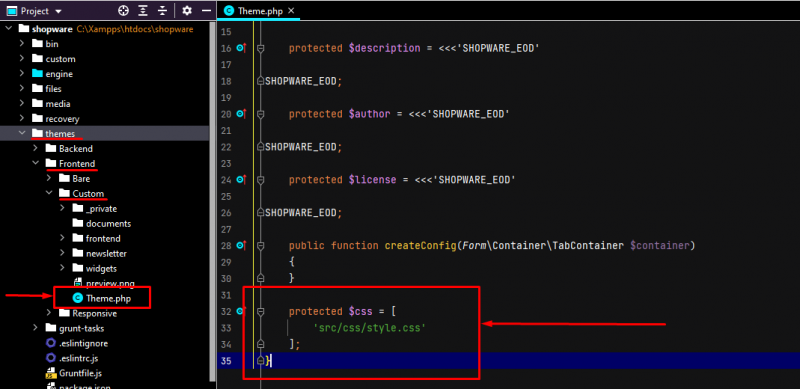Hide the Project panel with the minus icon
This screenshot has width=800, height=389.
[x=206, y=10]
